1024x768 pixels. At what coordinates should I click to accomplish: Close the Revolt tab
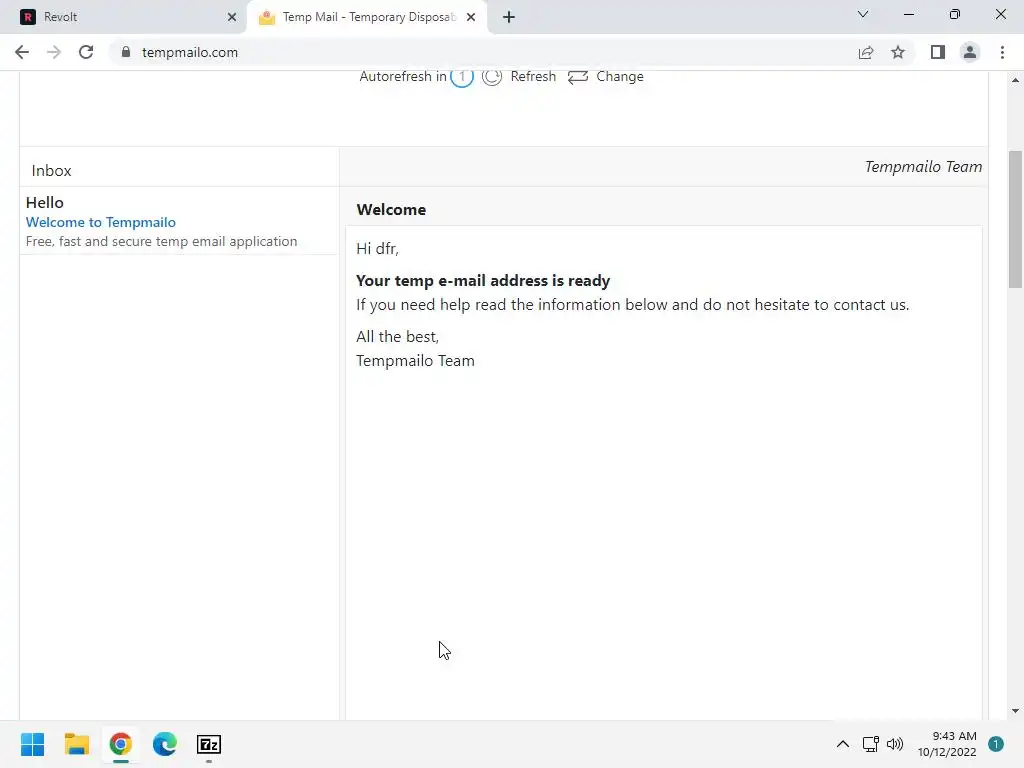click(x=232, y=17)
